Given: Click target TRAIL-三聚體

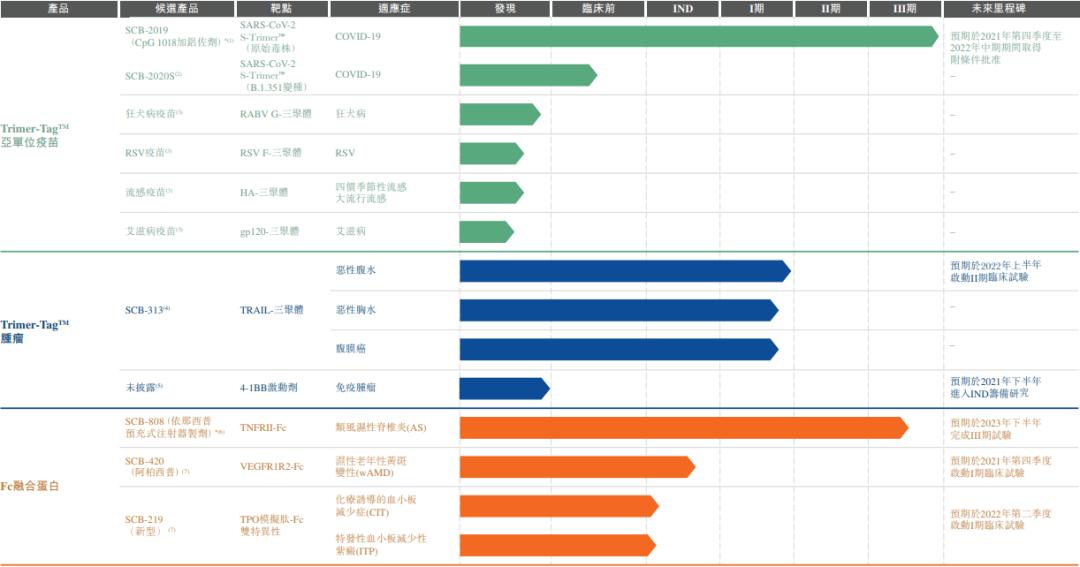Looking at the screenshot, I should (x=271, y=310).
